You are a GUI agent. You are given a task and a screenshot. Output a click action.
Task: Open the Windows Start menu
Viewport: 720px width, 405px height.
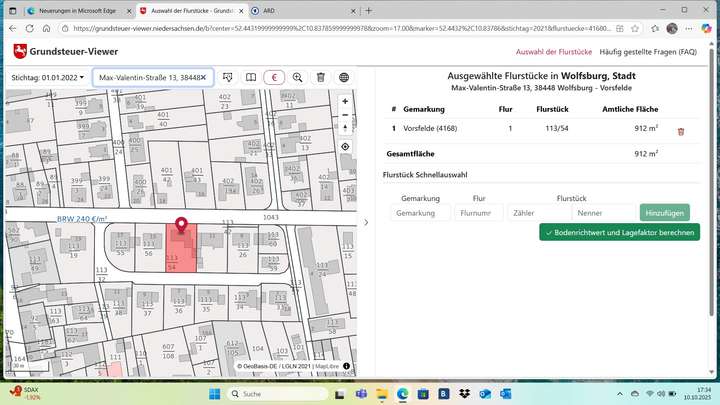tap(214, 395)
